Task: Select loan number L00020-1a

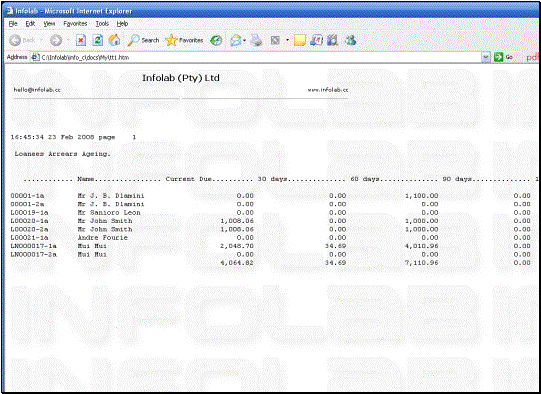Action: 29,221
